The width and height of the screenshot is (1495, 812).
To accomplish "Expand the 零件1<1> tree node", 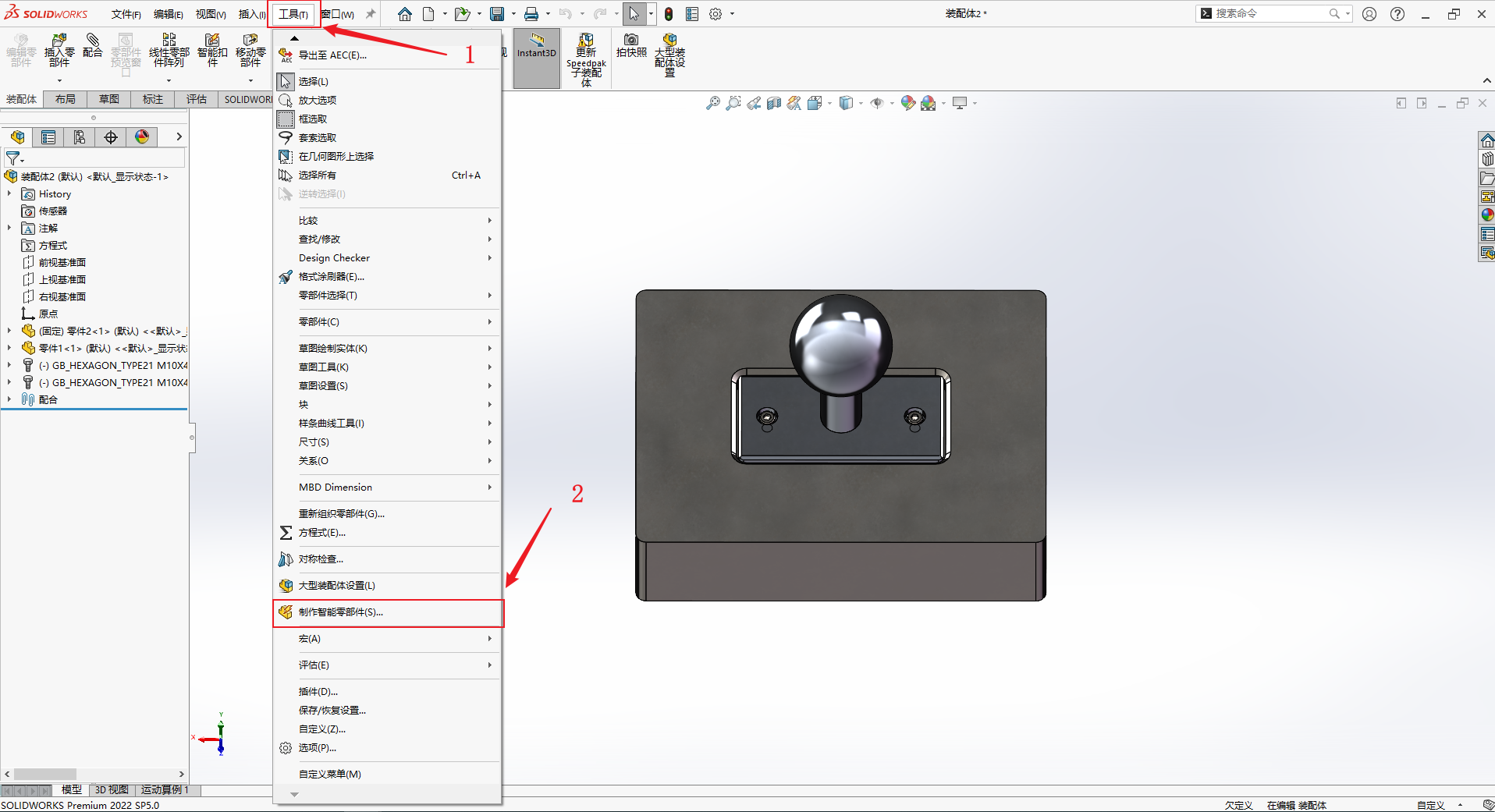I will pos(9,348).
